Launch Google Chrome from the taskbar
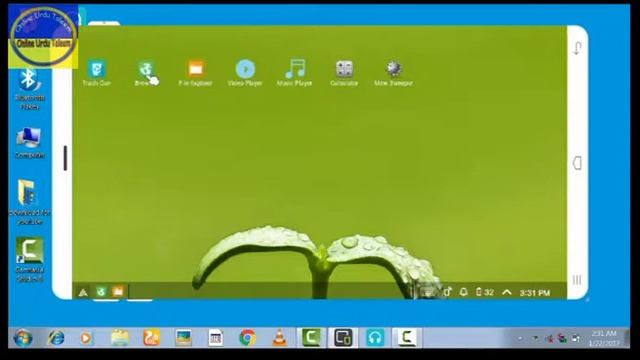The image size is (640, 360). (x=247, y=338)
